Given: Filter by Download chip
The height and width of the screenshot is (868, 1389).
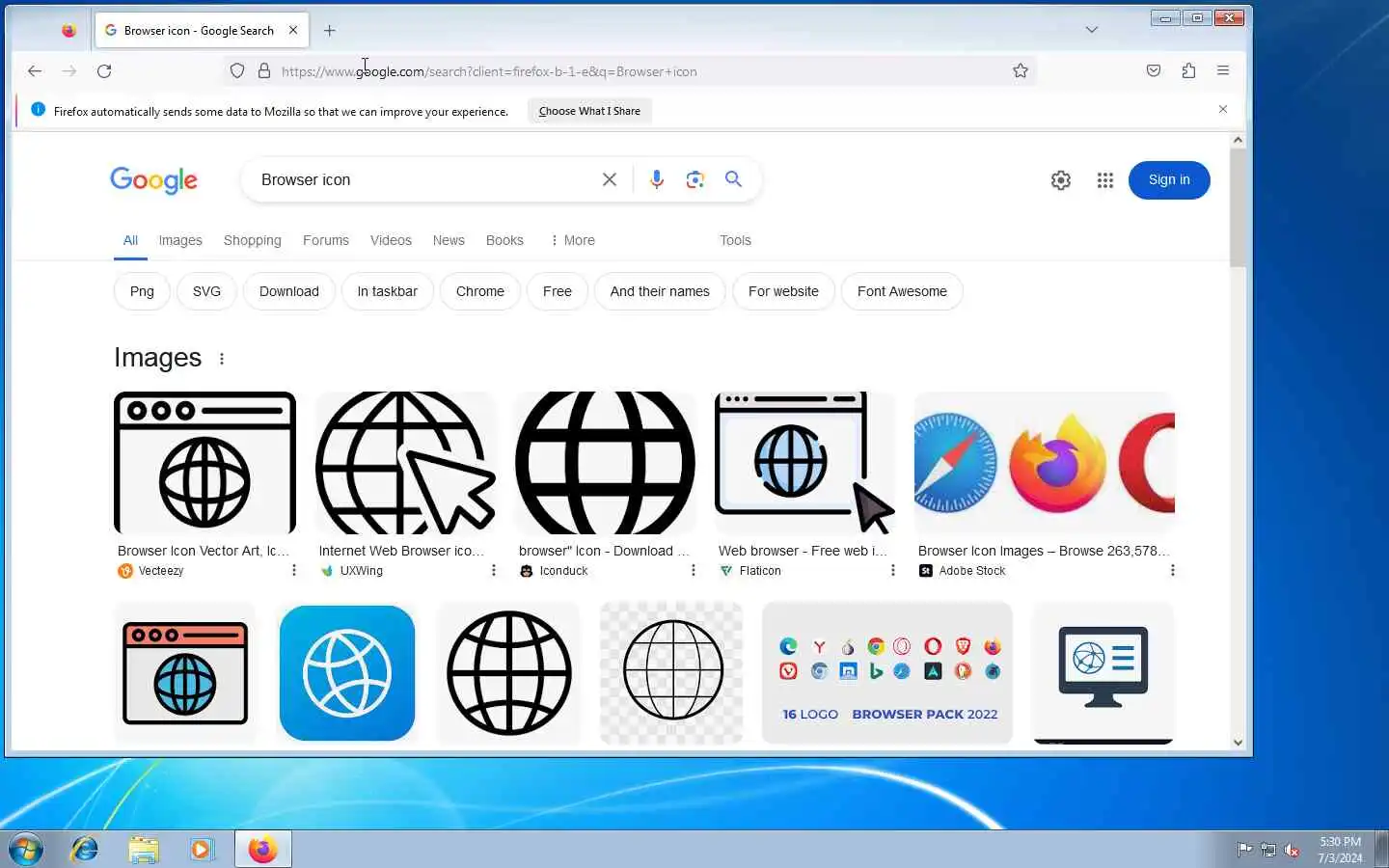Looking at the screenshot, I should pyautogui.click(x=289, y=291).
